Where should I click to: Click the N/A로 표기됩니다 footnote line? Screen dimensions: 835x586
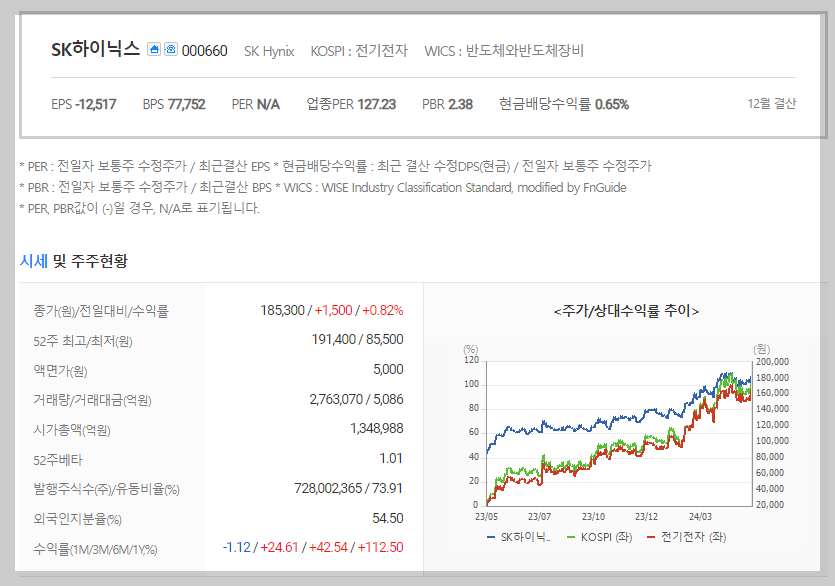click(140, 208)
